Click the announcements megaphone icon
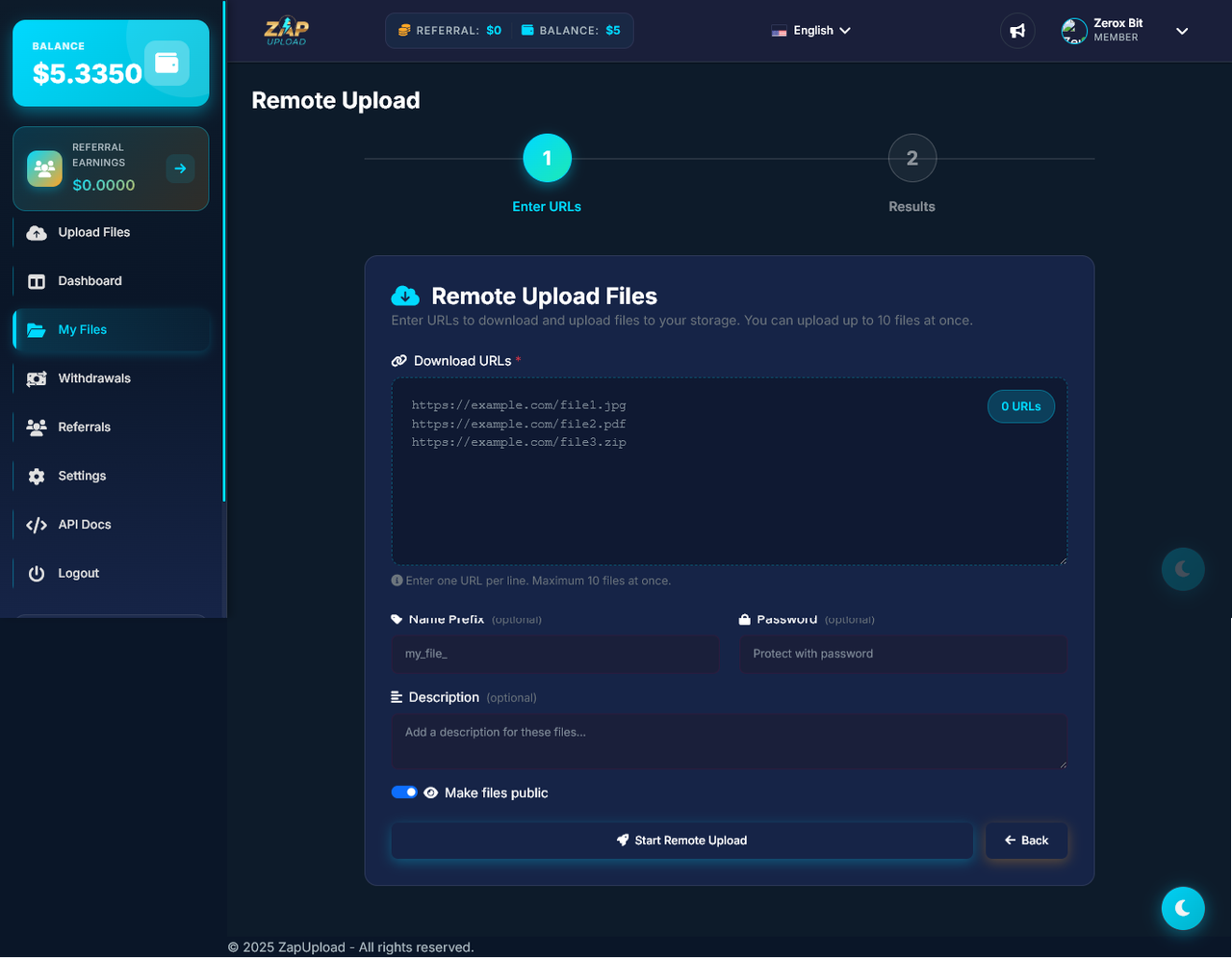This screenshot has height=959, width=1232. 1017,31
